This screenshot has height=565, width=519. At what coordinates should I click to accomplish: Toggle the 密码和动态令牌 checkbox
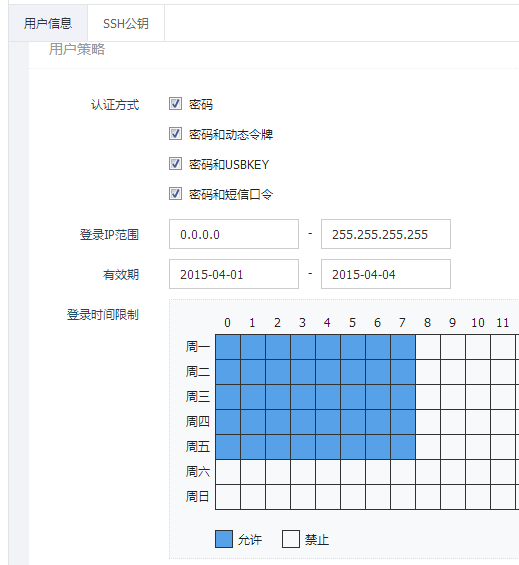point(175,134)
